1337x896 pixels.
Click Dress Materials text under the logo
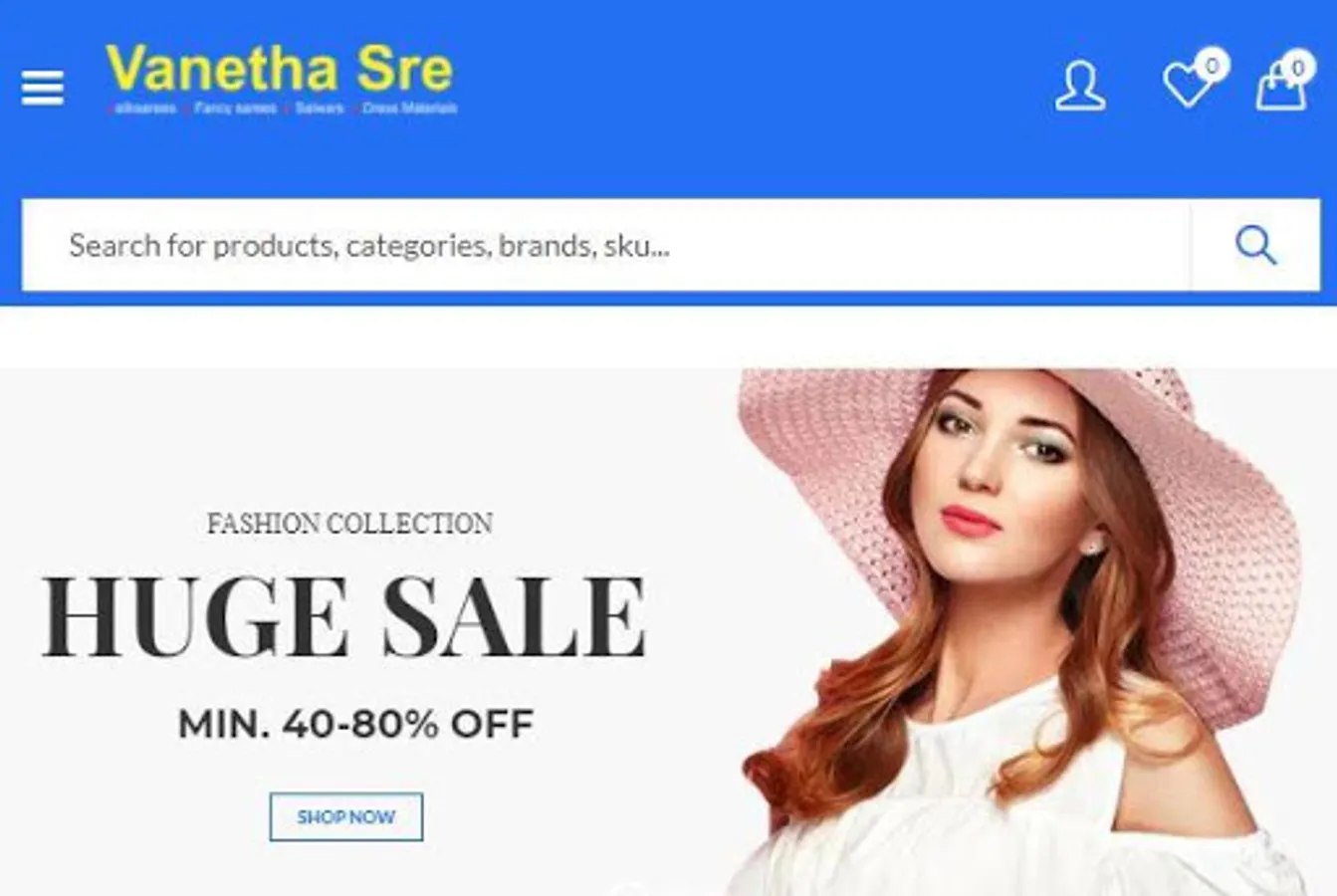409,108
